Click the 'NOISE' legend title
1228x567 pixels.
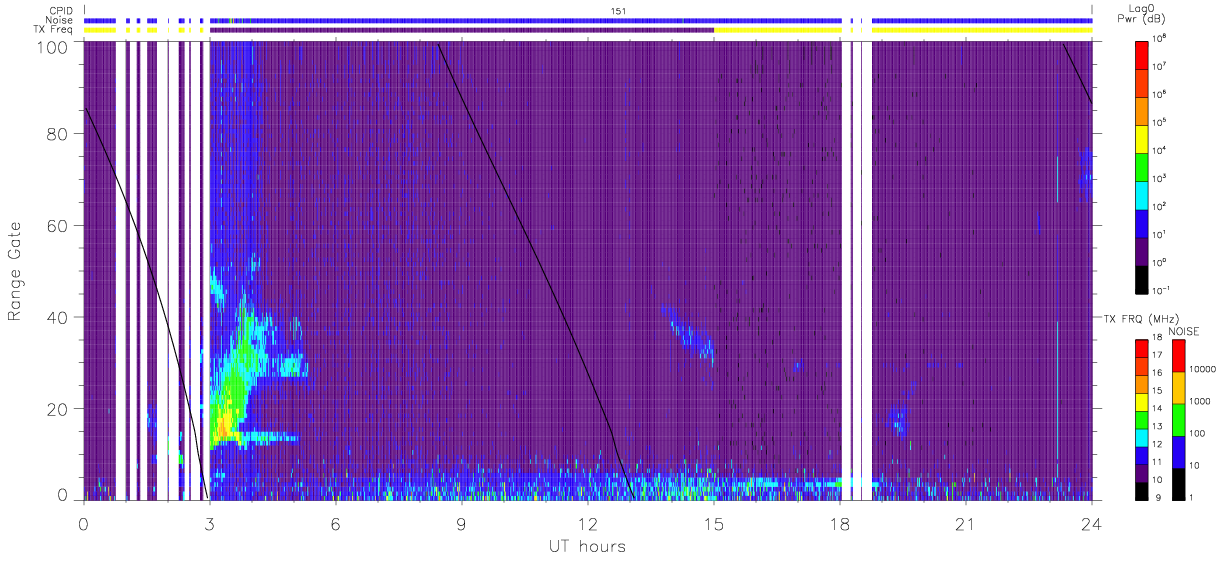(1183, 331)
